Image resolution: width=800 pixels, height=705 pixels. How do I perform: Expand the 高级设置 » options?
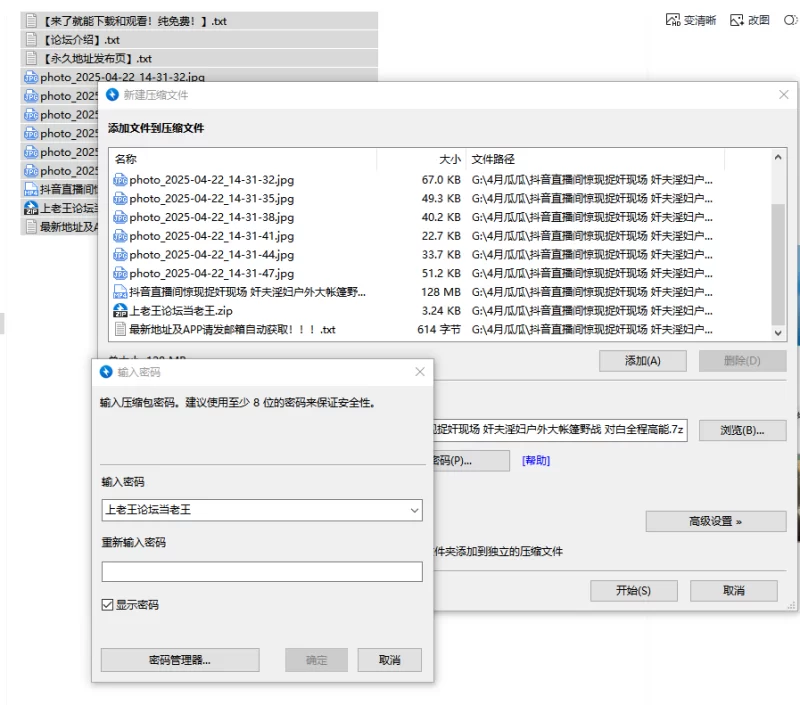tap(715, 521)
